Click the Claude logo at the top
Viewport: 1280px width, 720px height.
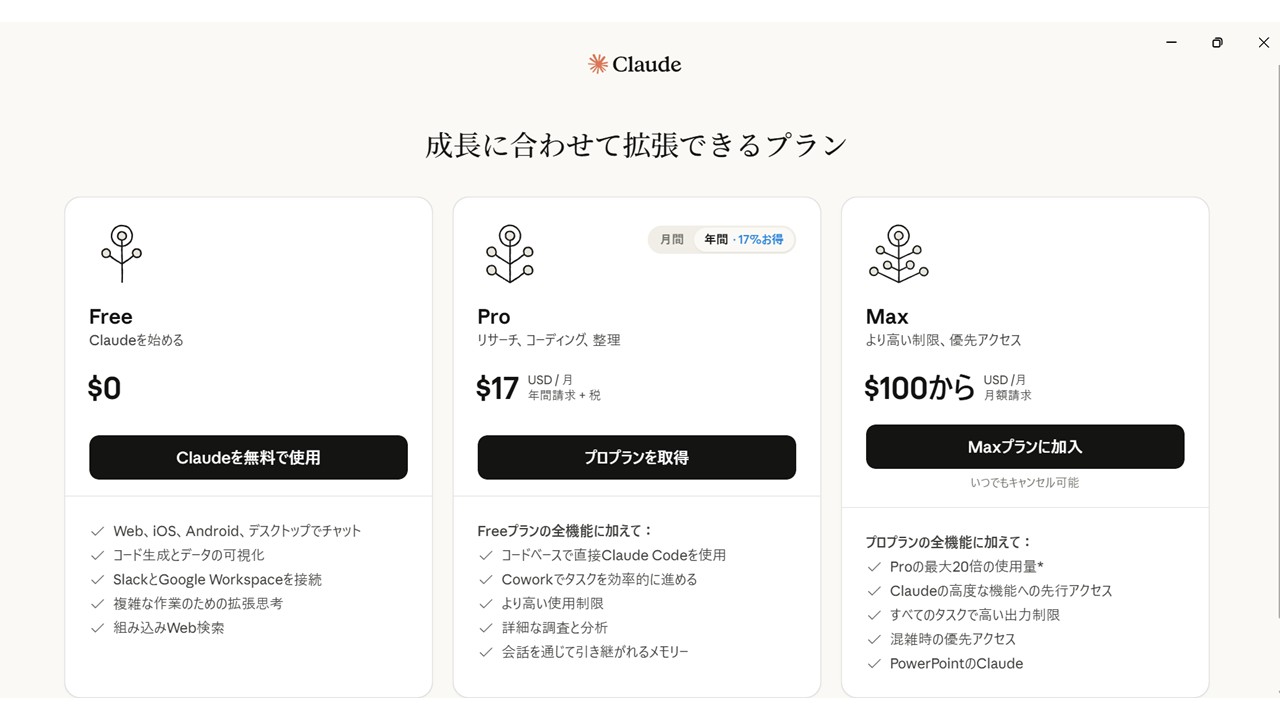(634, 65)
